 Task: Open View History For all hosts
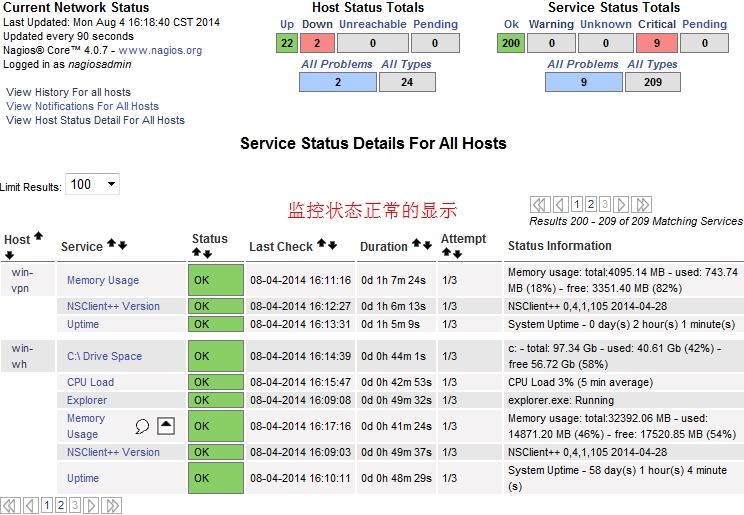click(68, 92)
